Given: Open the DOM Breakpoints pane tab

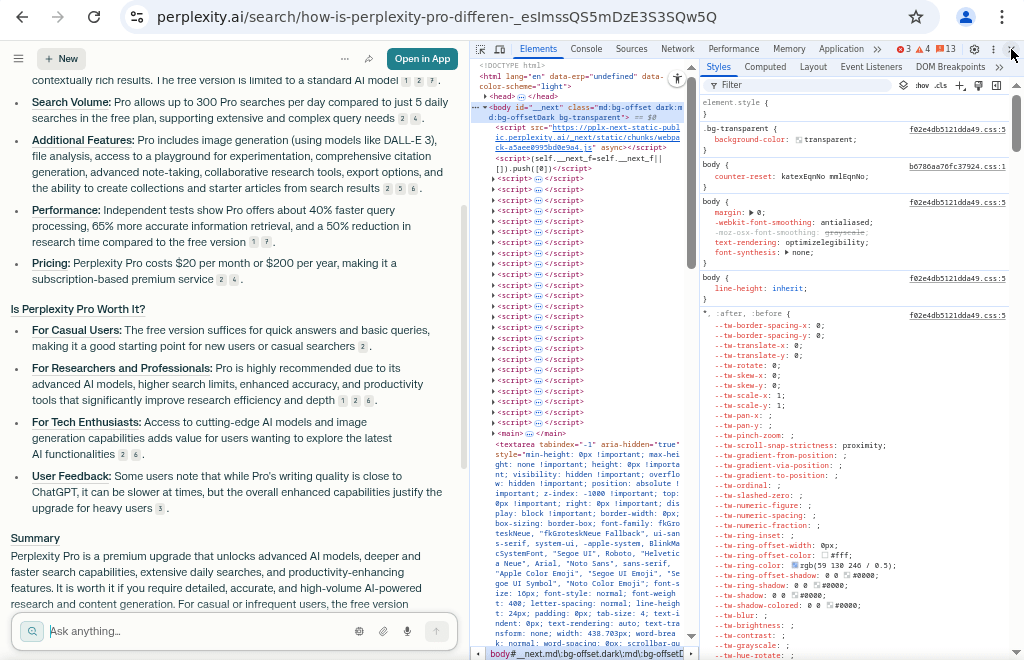Looking at the screenshot, I should 950,67.
